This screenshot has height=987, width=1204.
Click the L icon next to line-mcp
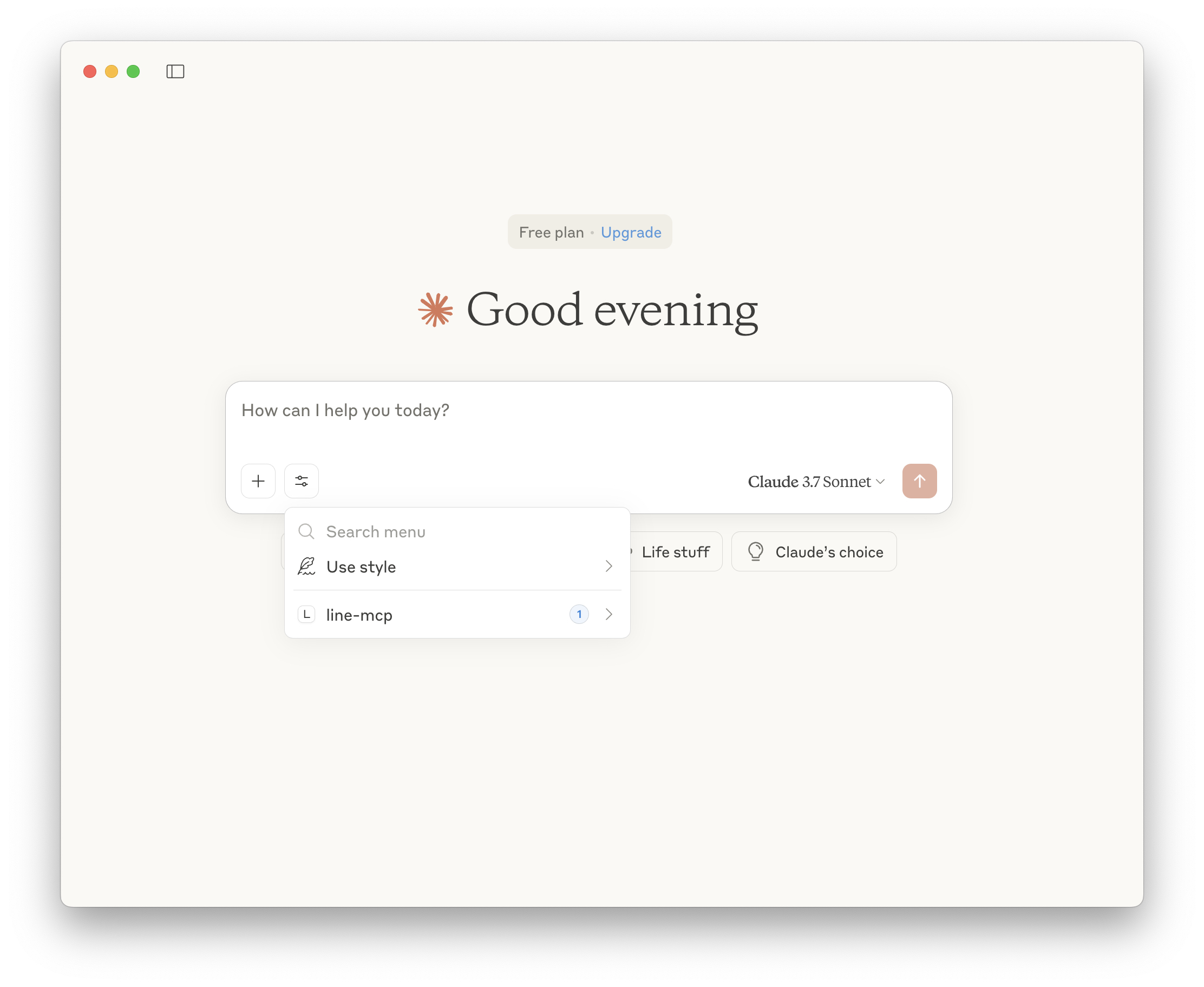pyautogui.click(x=306, y=614)
